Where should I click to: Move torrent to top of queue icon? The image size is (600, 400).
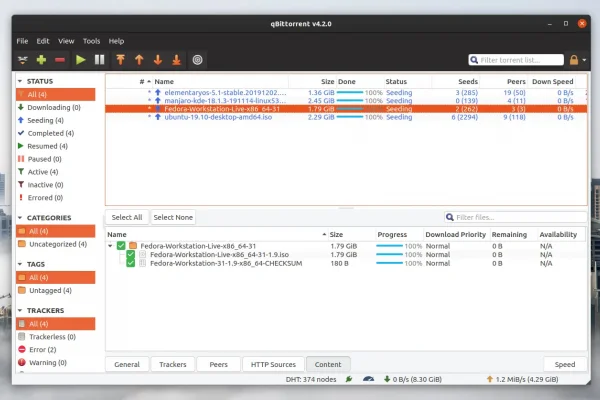tap(119, 60)
